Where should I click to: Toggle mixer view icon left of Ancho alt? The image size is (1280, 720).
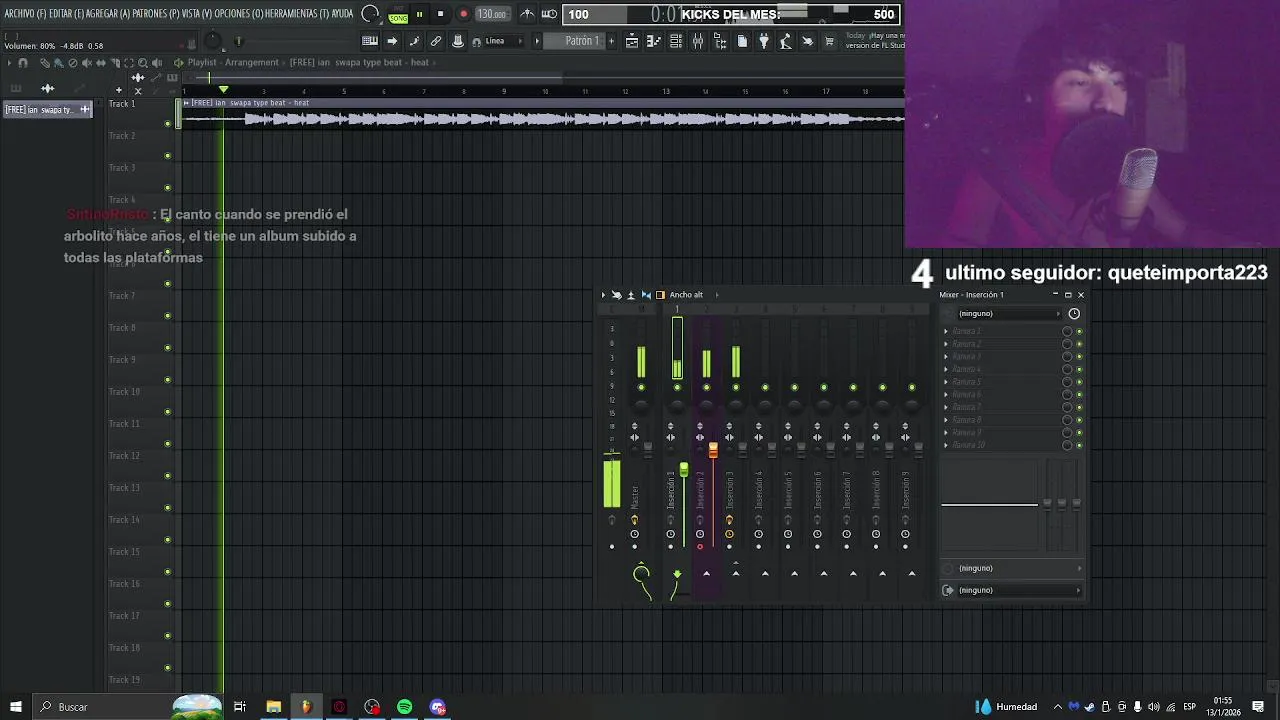coord(660,295)
